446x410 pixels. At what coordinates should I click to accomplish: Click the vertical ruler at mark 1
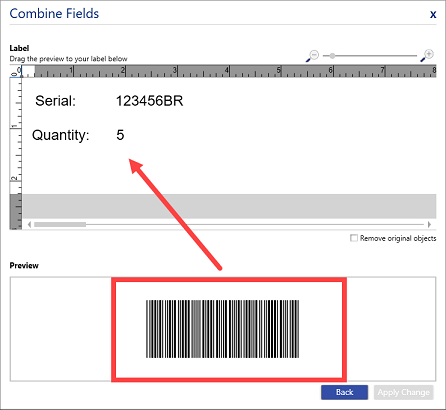pos(15,127)
